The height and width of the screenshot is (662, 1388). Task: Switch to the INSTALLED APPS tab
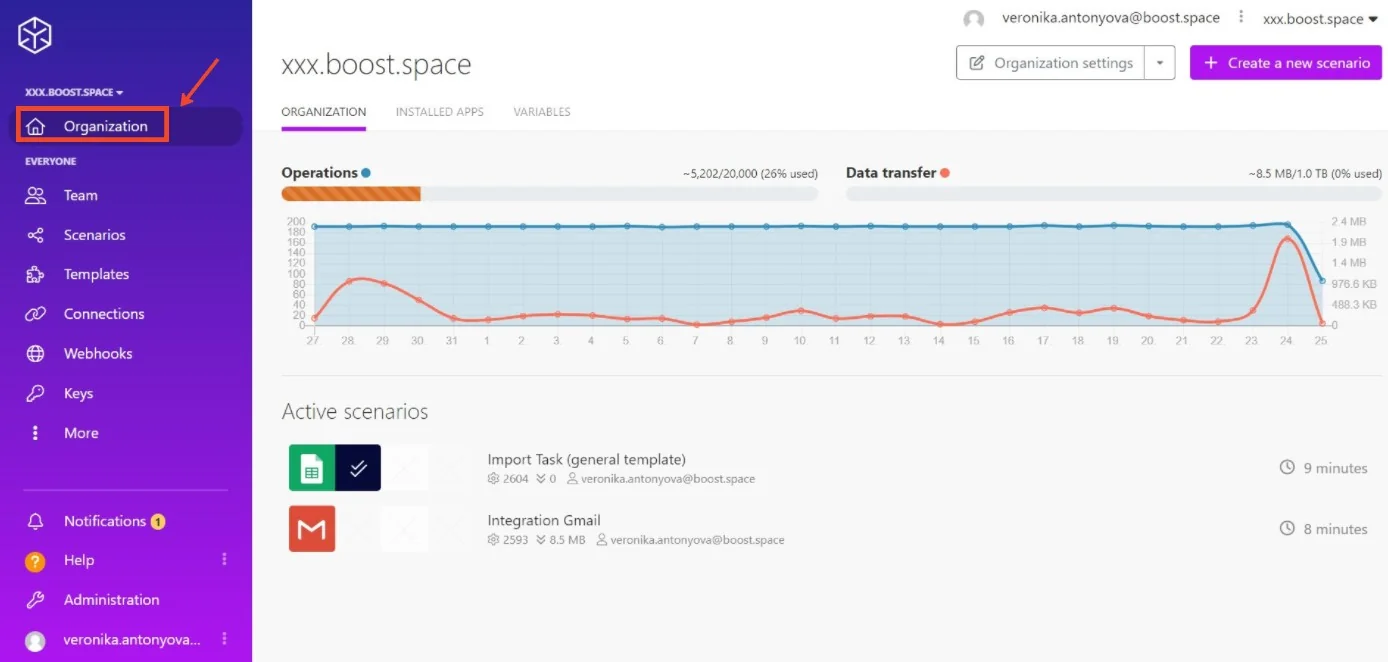[x=440, y=112]
